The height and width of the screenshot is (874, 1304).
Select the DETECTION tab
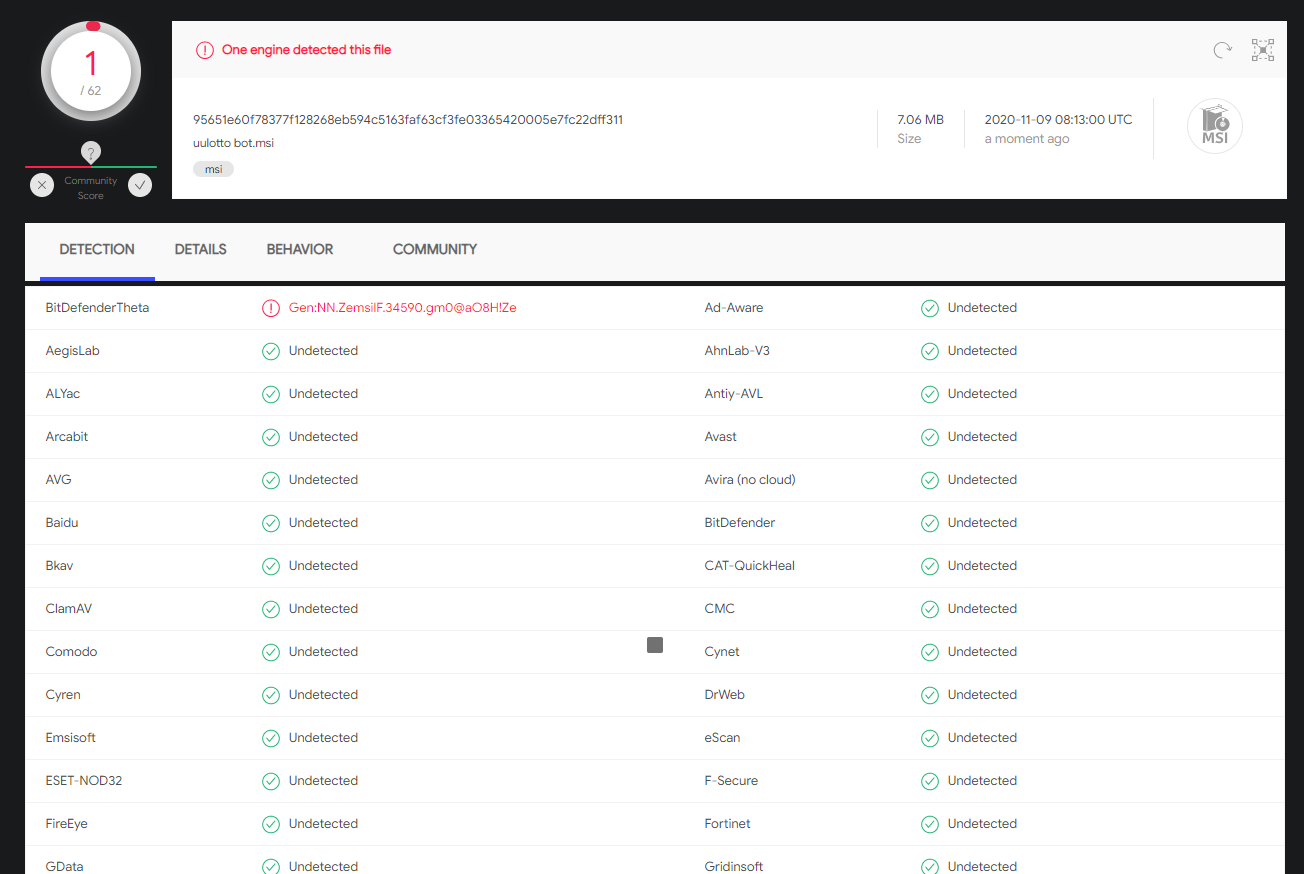coord(97,250)
